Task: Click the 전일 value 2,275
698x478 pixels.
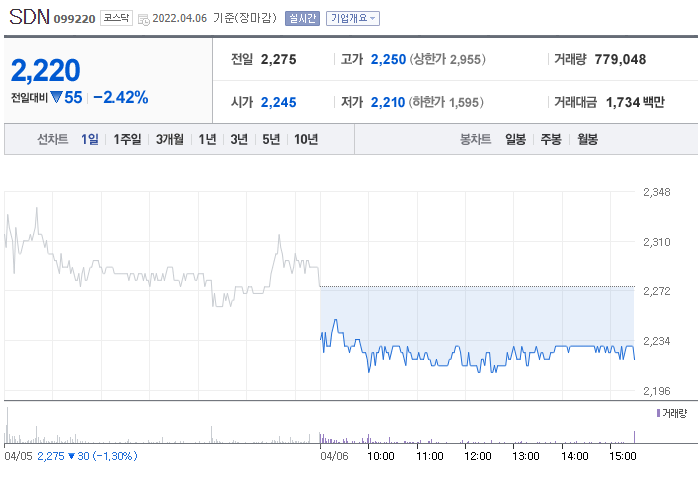Action: 279,60
